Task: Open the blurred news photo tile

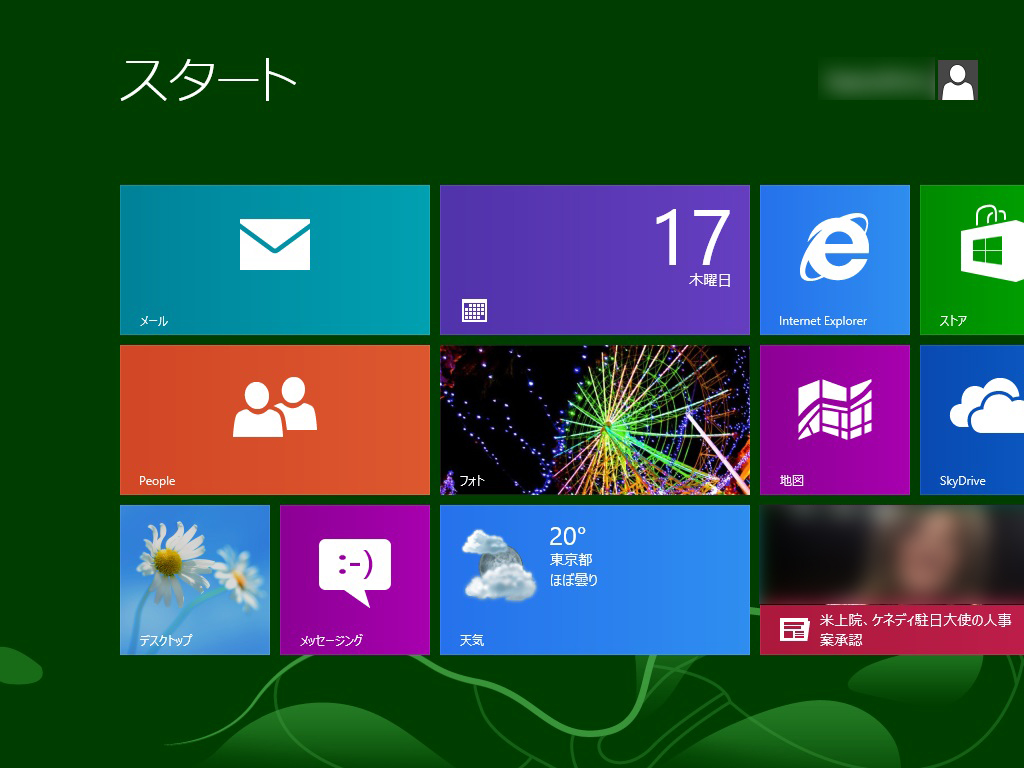Action: pyautogui.click(x=892, y=555)
